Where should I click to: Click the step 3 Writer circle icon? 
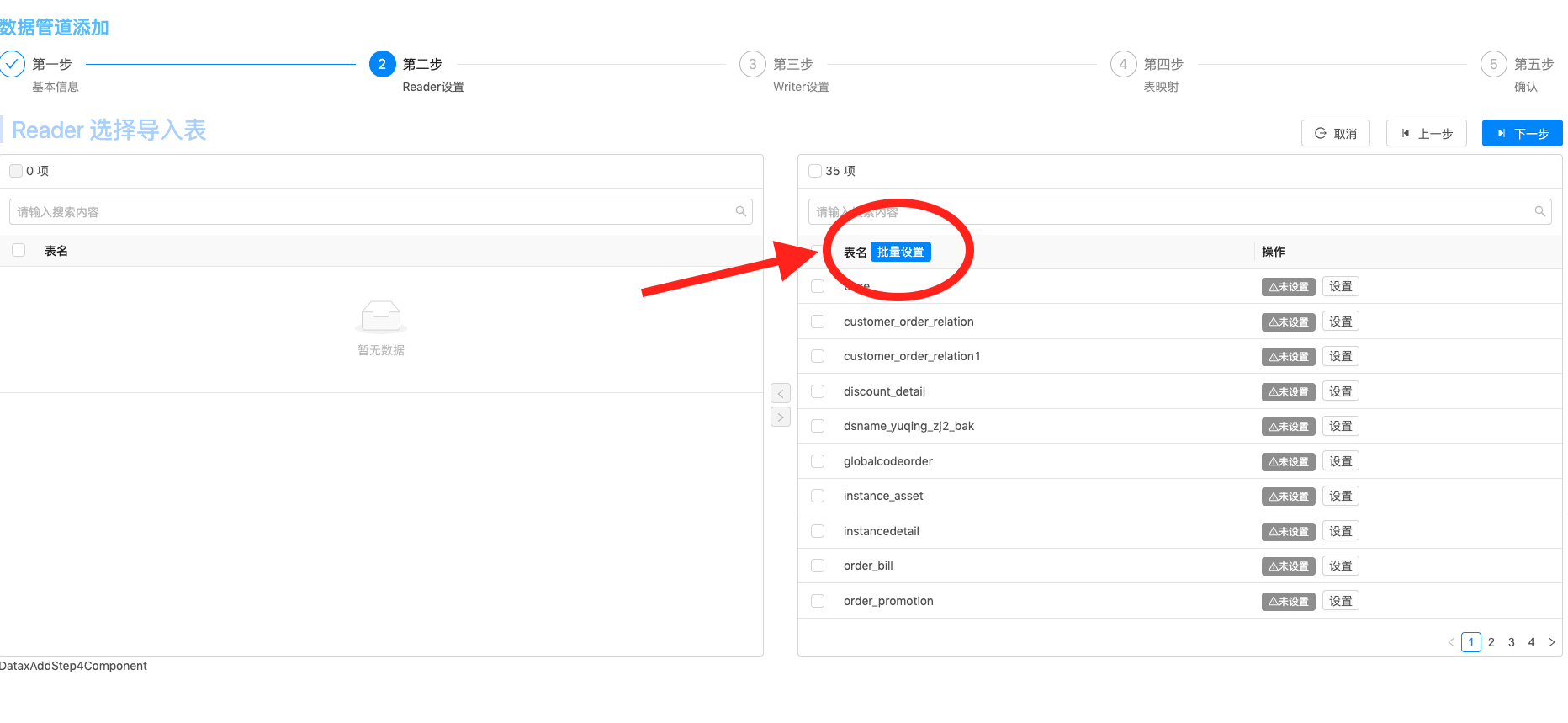click(x=752, y=64)
